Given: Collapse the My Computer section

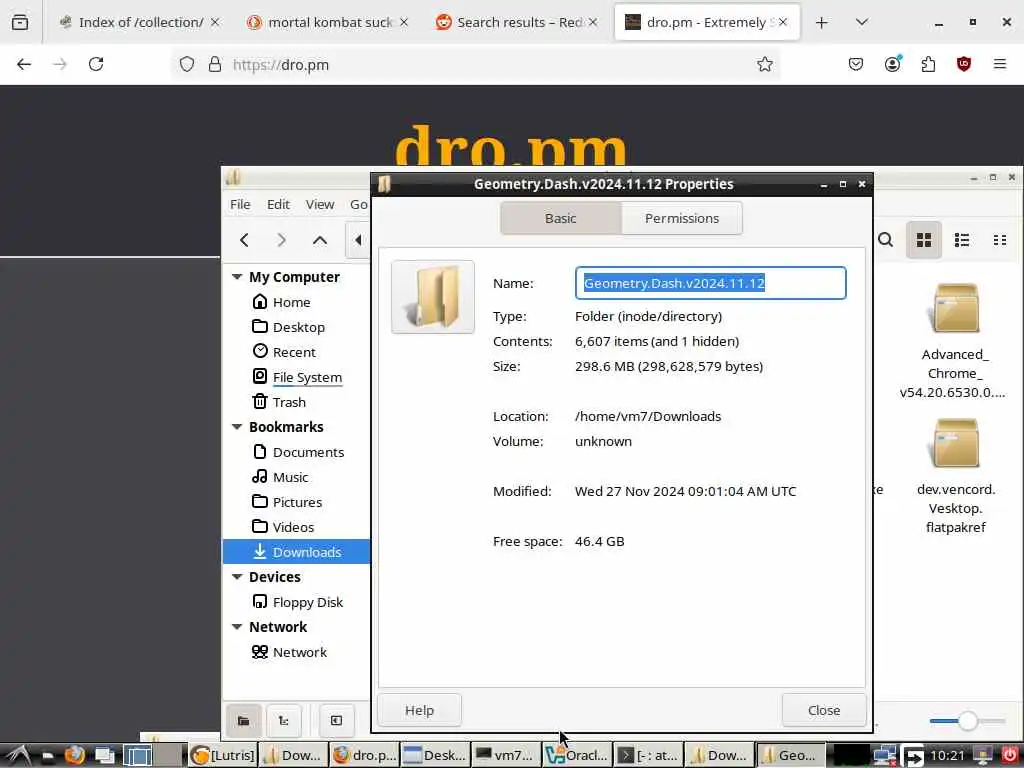Looking at the screenshot, I should pyautogui.click(x=237, y=277).
